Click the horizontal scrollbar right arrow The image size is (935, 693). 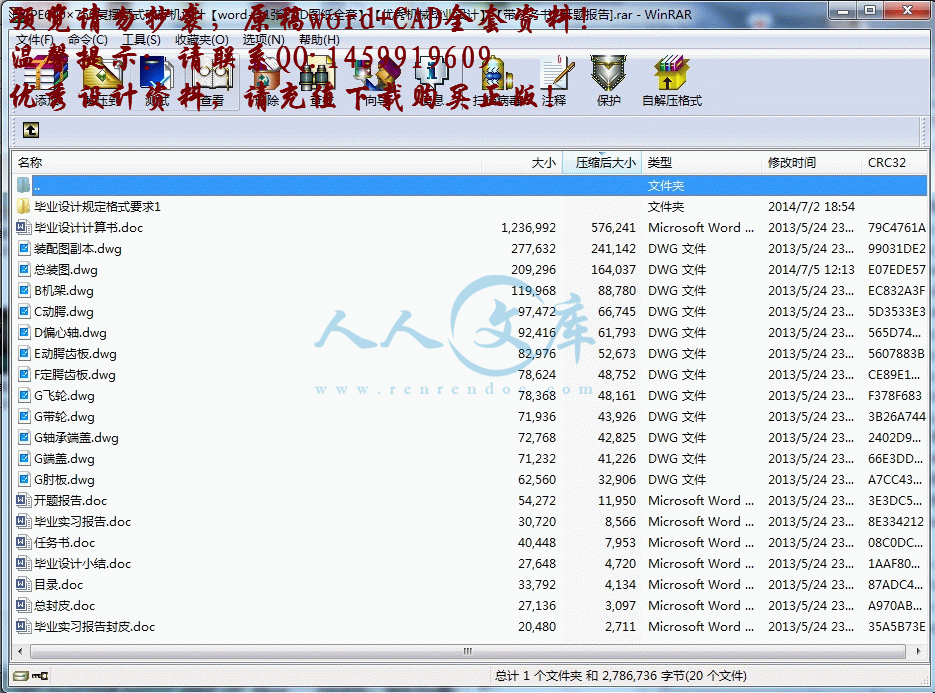[918, 651]
